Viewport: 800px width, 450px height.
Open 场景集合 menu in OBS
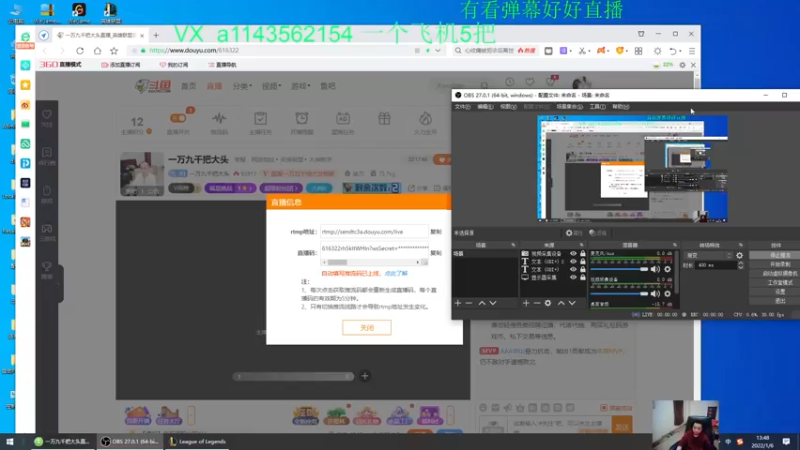569,107
